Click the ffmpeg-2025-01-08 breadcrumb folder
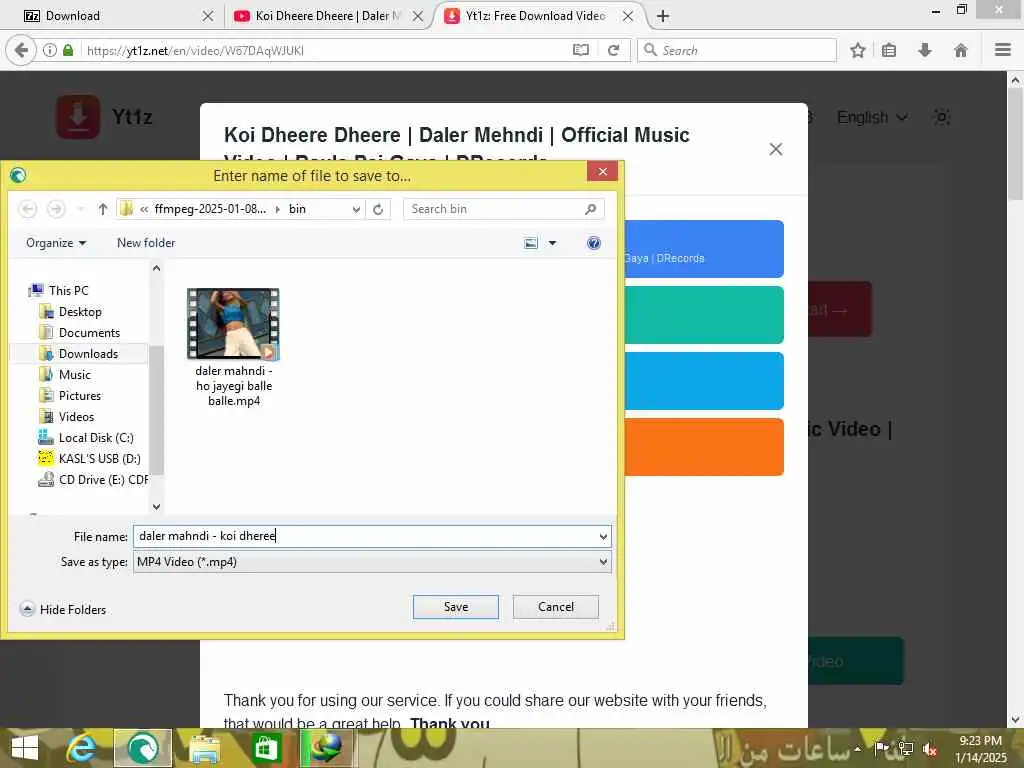This screenshot has width=1024, height=768. point(210,209)
